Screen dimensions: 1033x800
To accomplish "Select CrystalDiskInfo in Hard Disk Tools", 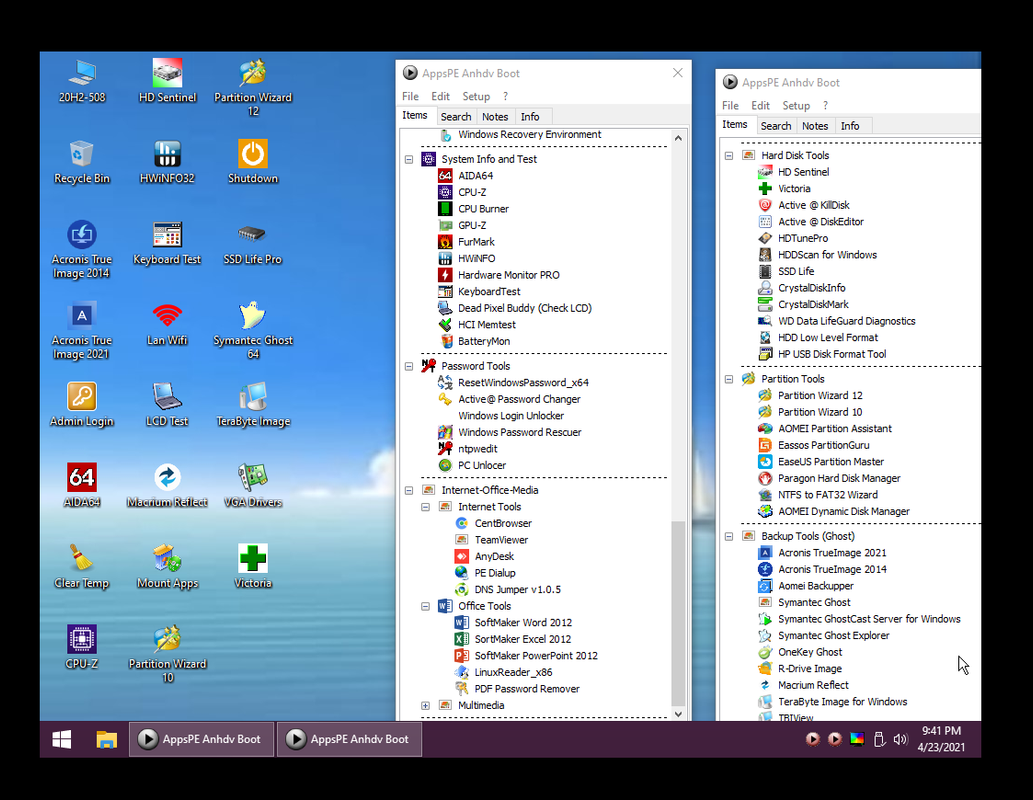I will (812, 288).
